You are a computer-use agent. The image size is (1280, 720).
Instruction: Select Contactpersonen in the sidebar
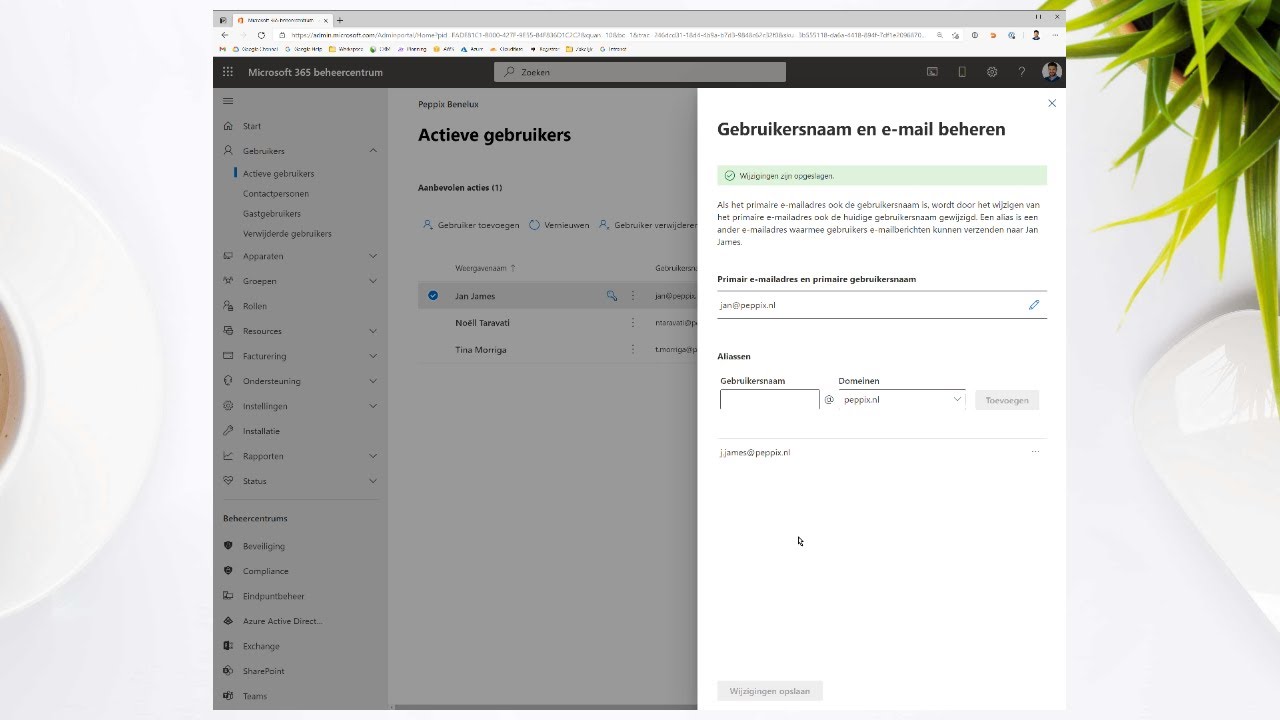276,194
